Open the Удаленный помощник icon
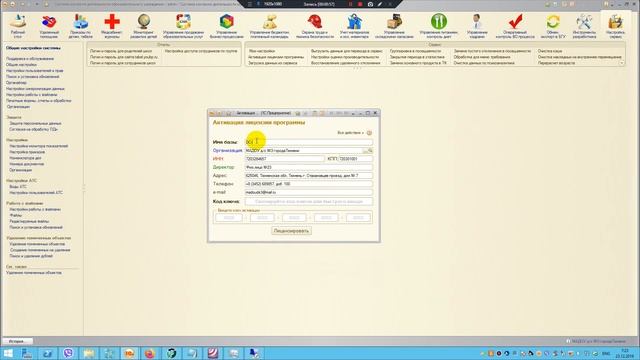Screen dimensions: 640x360 (49, 26)
